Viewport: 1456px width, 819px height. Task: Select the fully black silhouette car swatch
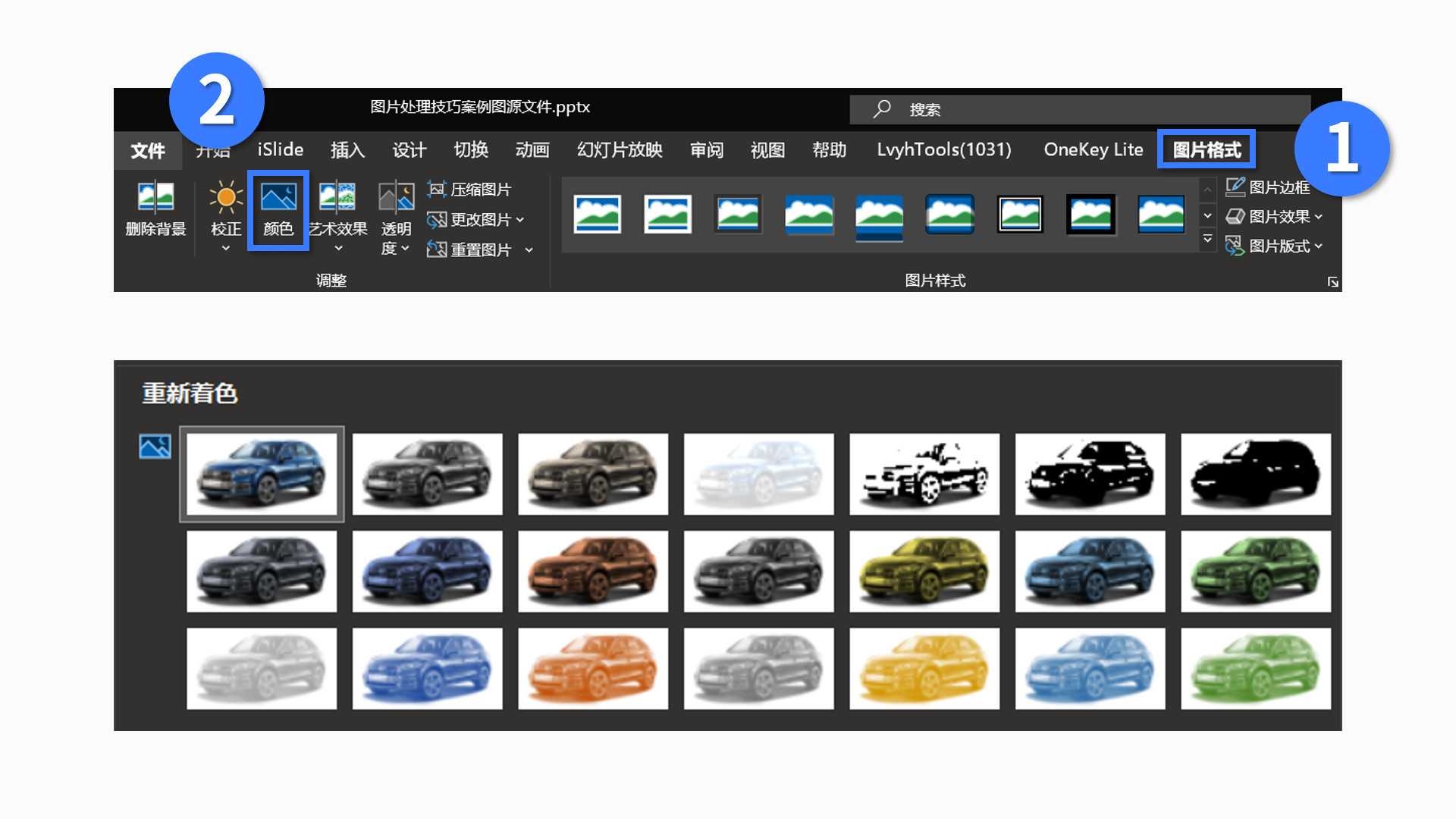pos(1256,474)
